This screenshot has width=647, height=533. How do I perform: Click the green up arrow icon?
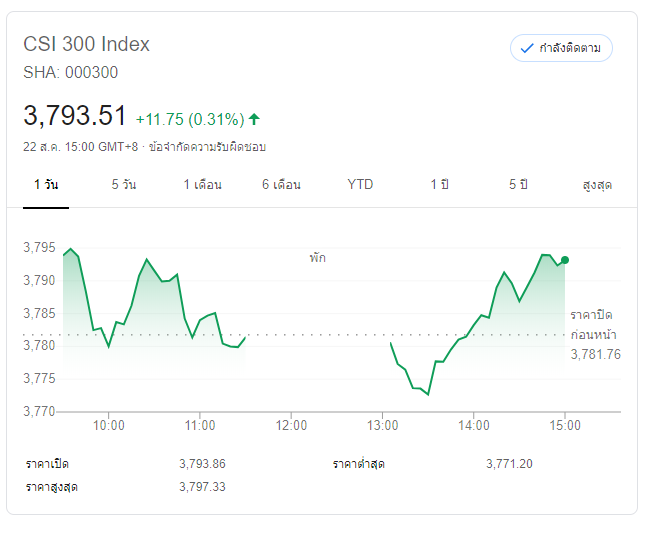pos(254,119)
